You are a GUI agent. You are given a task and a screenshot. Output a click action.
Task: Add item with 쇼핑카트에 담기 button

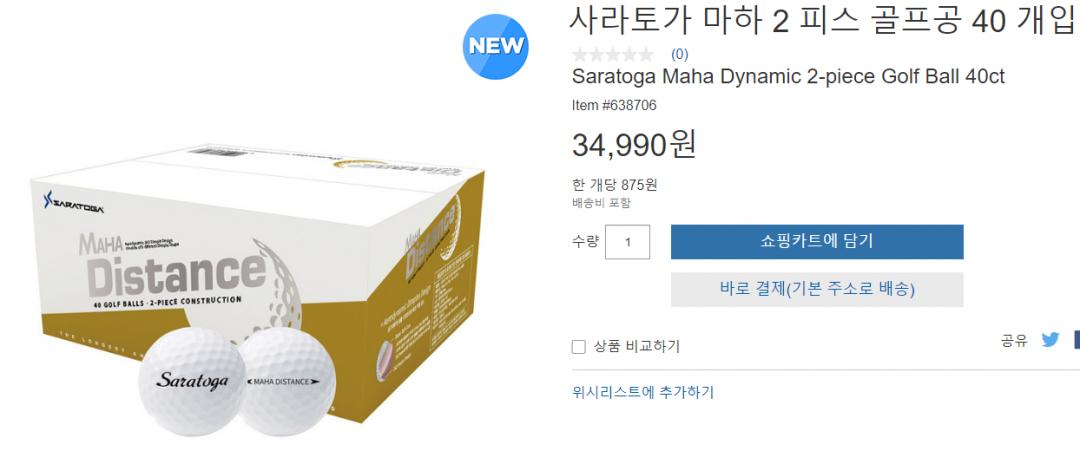817,242
